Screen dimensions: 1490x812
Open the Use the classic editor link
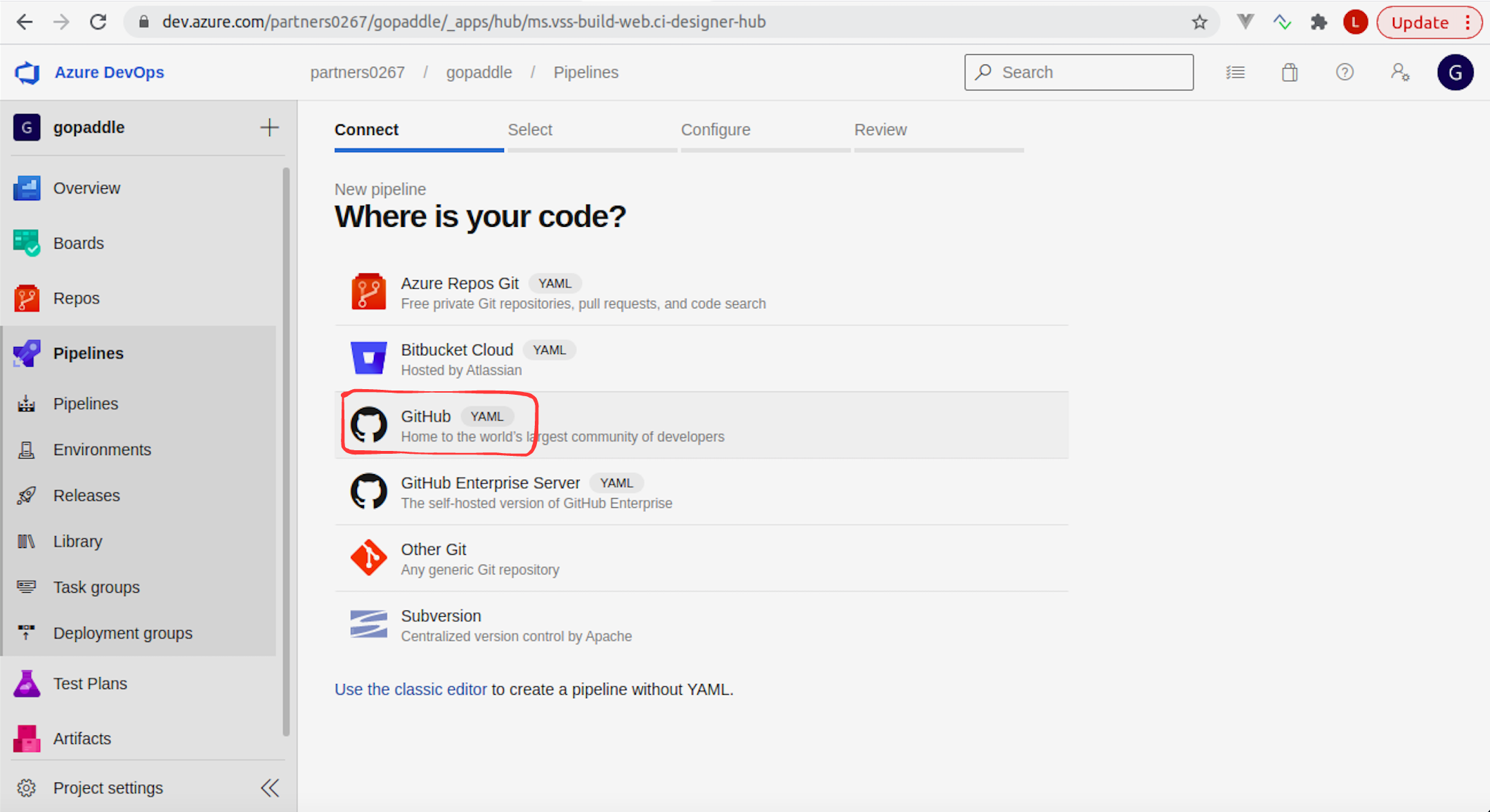coord(410,690)
